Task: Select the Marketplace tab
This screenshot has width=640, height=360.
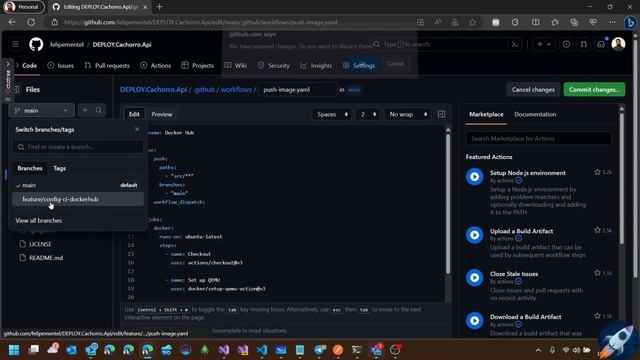Action: (x=486, y=114)
